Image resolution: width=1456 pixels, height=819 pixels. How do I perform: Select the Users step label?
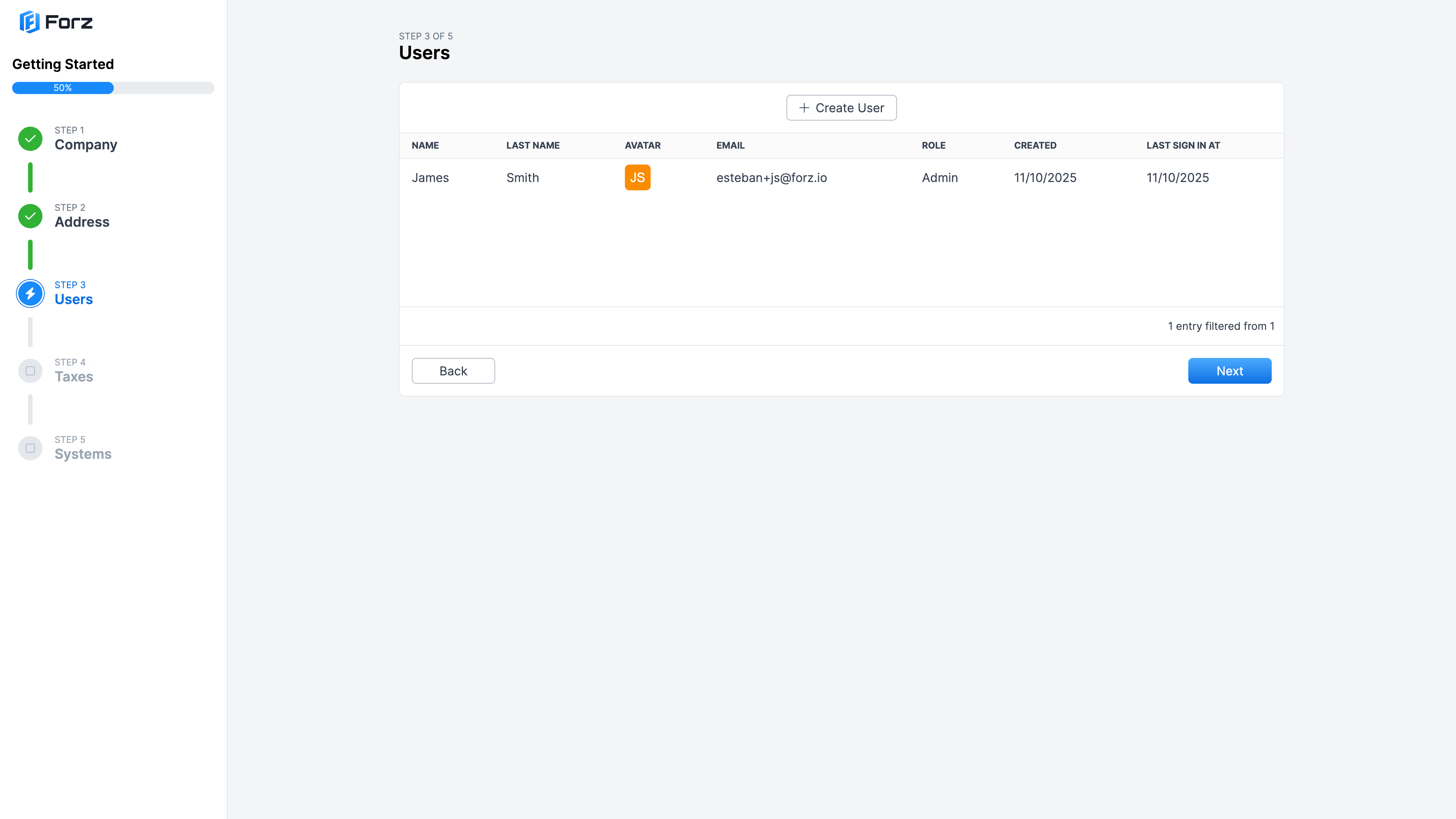(x=74, y=300)
